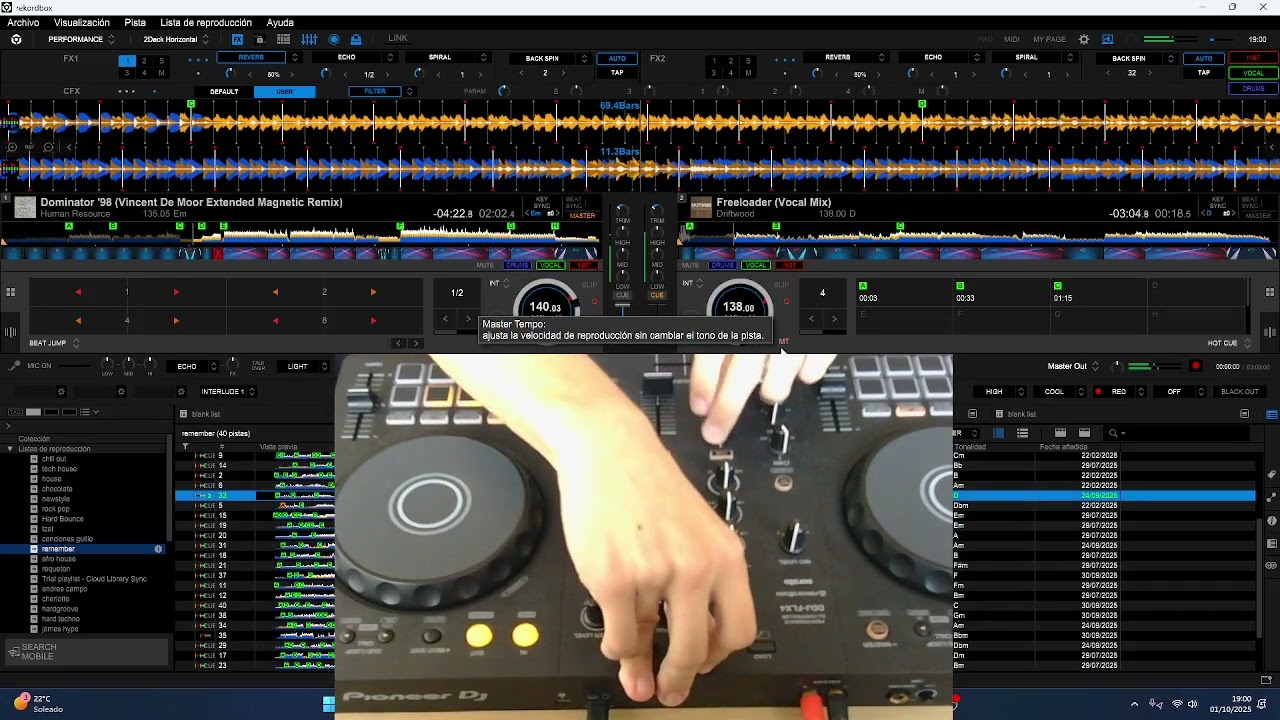Open 2Deck Horizontal layout dropdown
Viewport: 1280px width, 720px height.
click(x=176, y=39)
